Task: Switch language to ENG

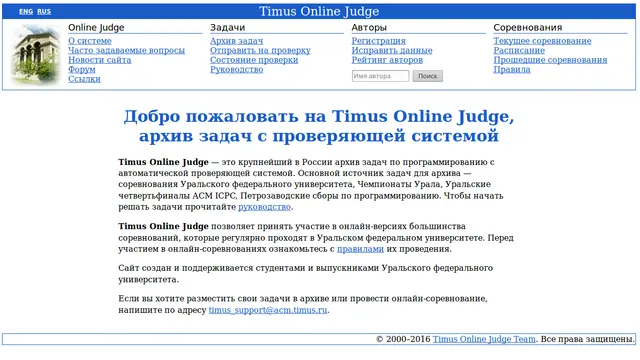Action: [x=26, y=11]
